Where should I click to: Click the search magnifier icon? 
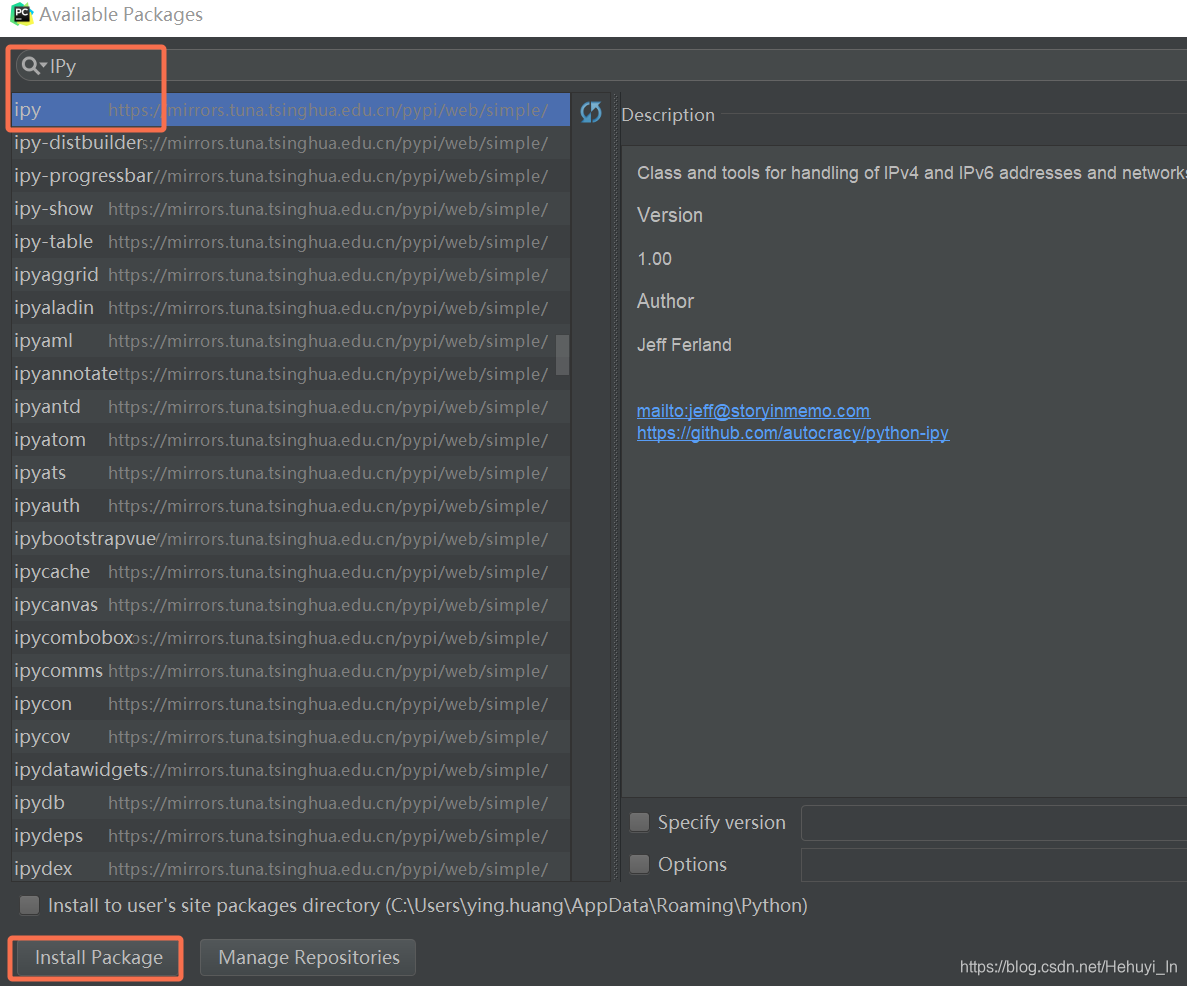click(x=31, y=65)
